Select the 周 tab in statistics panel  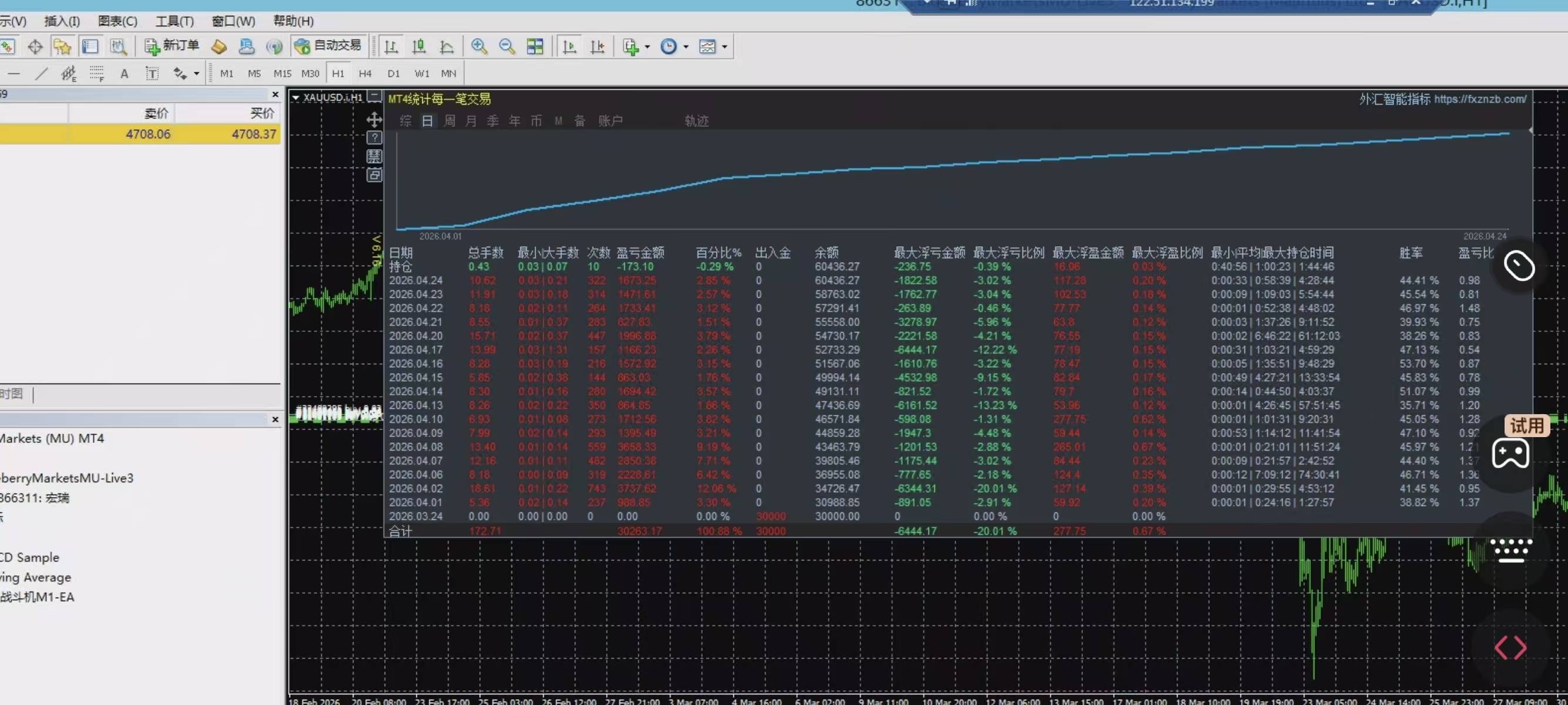coord(449,120)
